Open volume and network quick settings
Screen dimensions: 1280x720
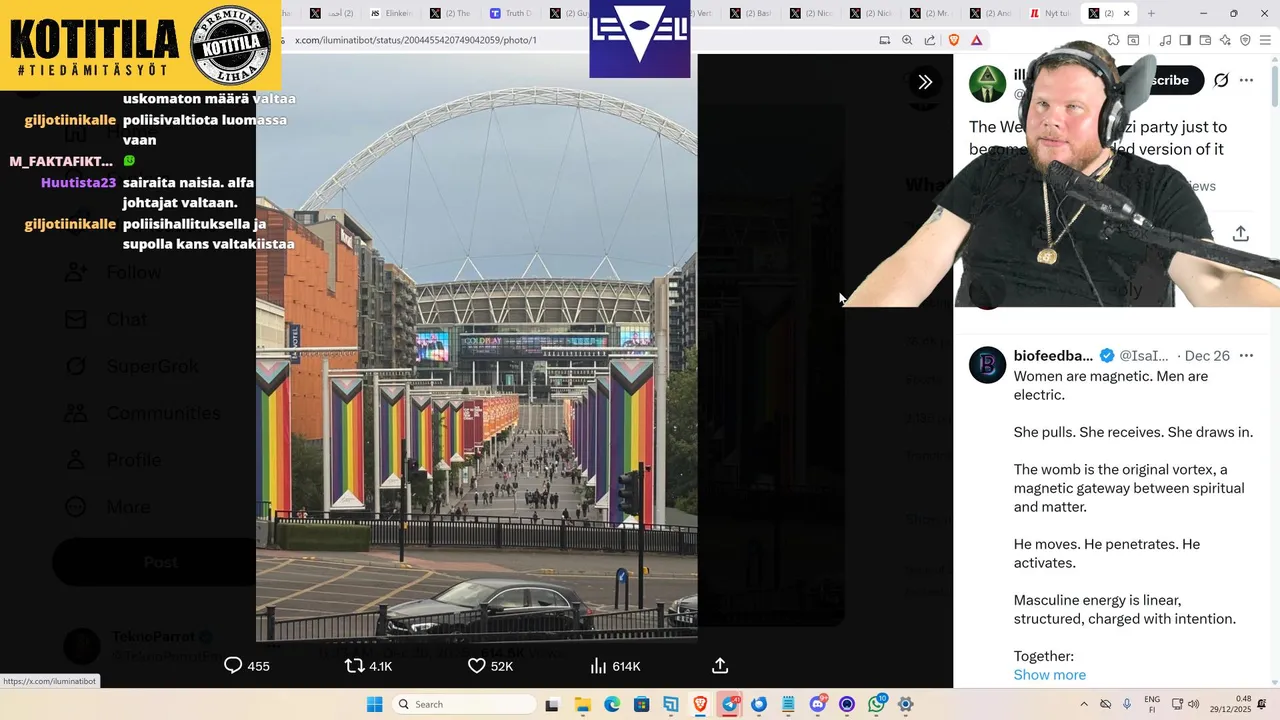click(x=1185, y=704)
